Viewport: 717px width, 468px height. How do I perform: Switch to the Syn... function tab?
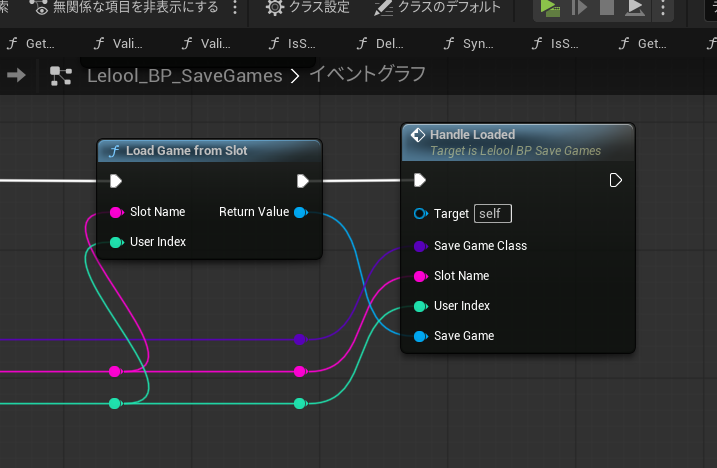tap(469, 43)
